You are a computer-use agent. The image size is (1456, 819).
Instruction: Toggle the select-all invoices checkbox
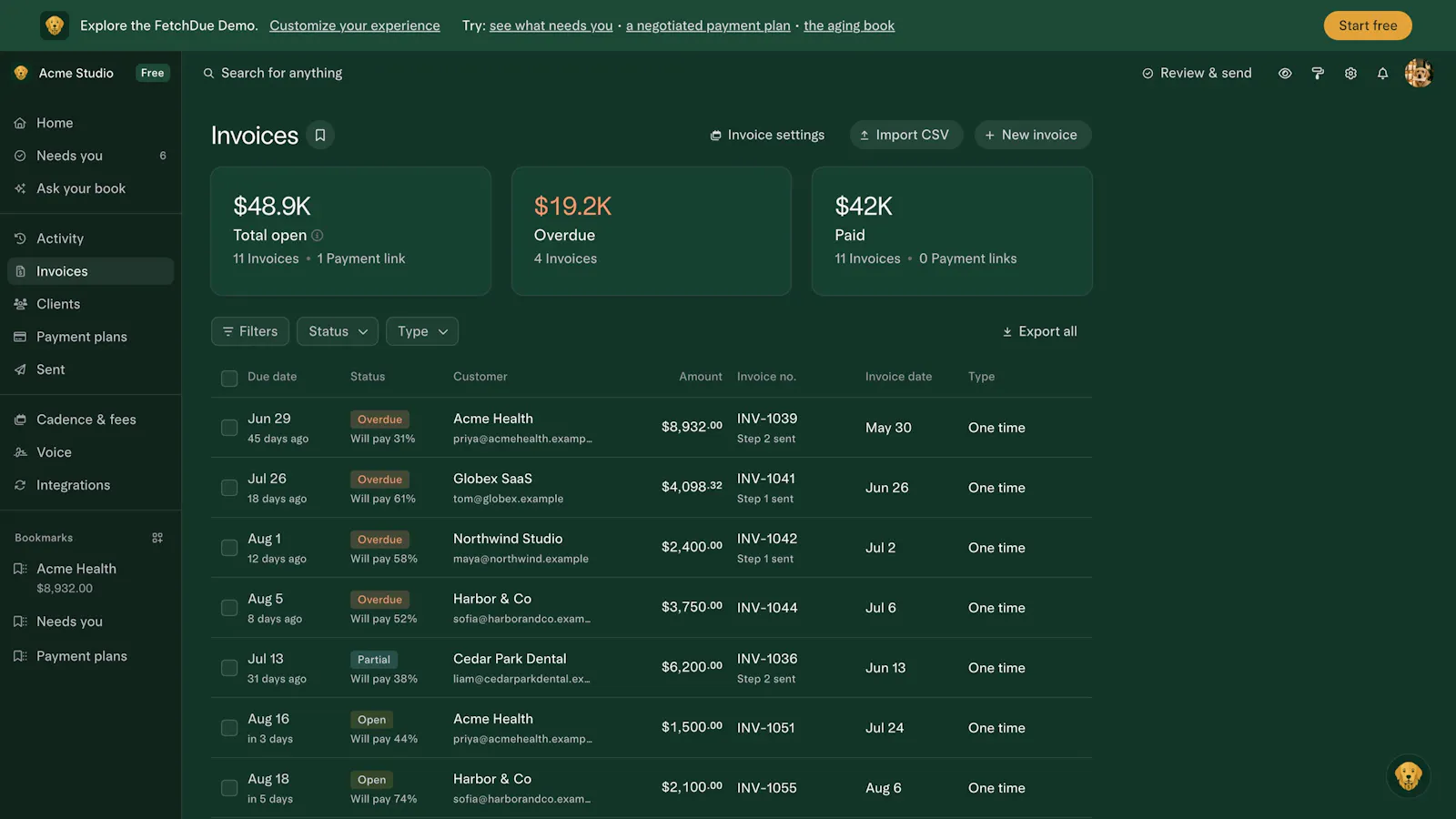229,379
